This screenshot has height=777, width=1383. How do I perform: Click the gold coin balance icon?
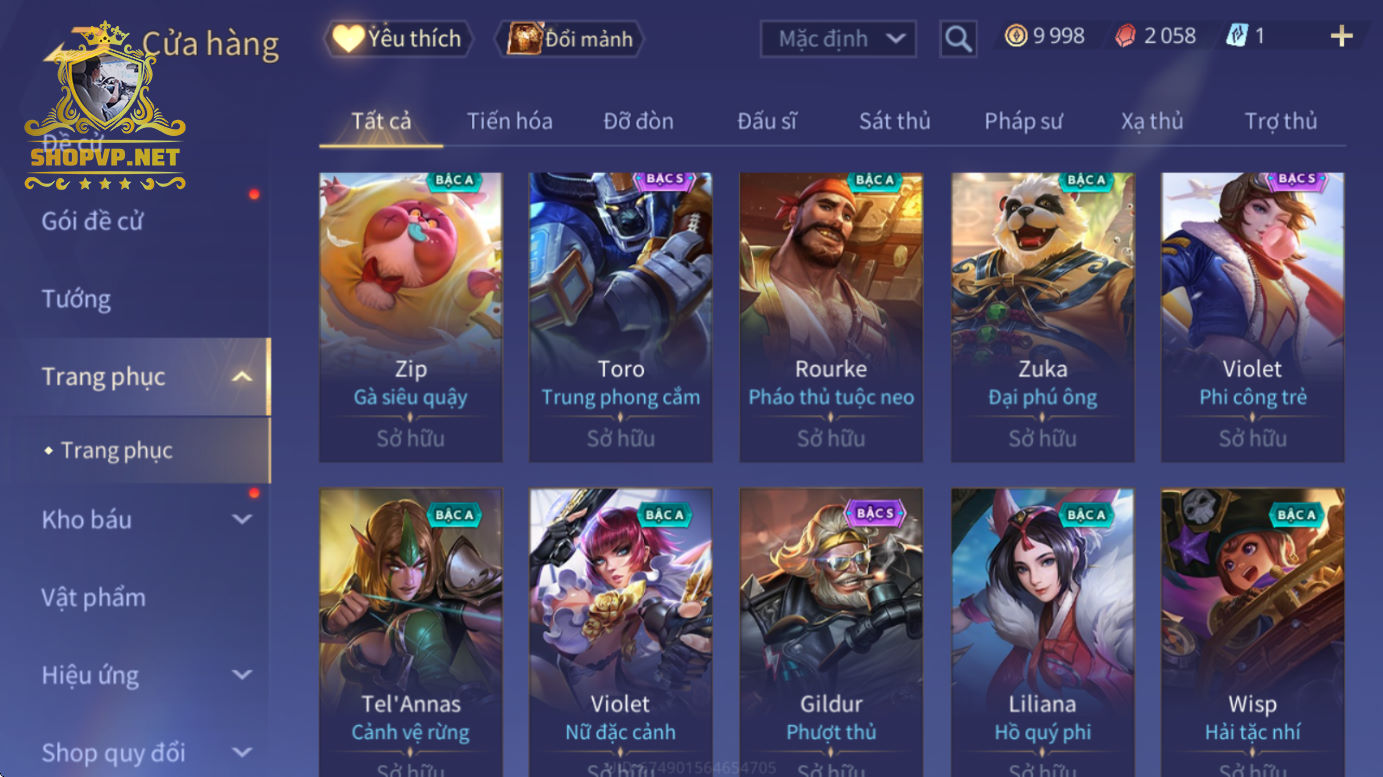pyautogui.click(x=1016, y=37)
